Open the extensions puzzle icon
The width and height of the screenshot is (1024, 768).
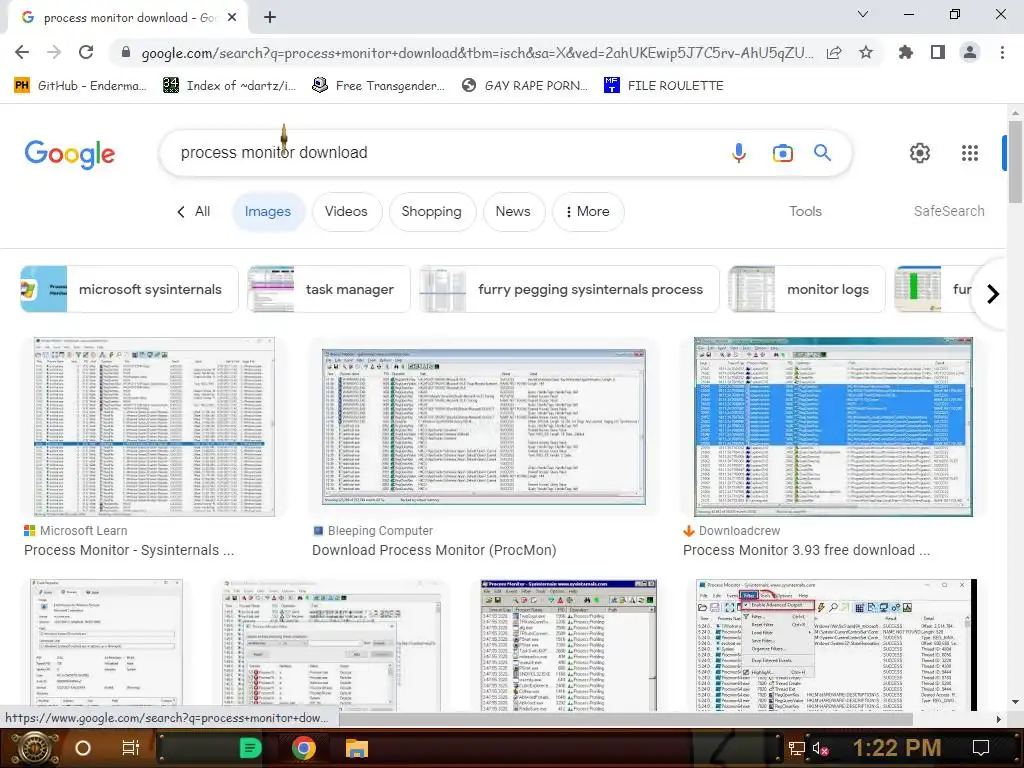[905, 52]
